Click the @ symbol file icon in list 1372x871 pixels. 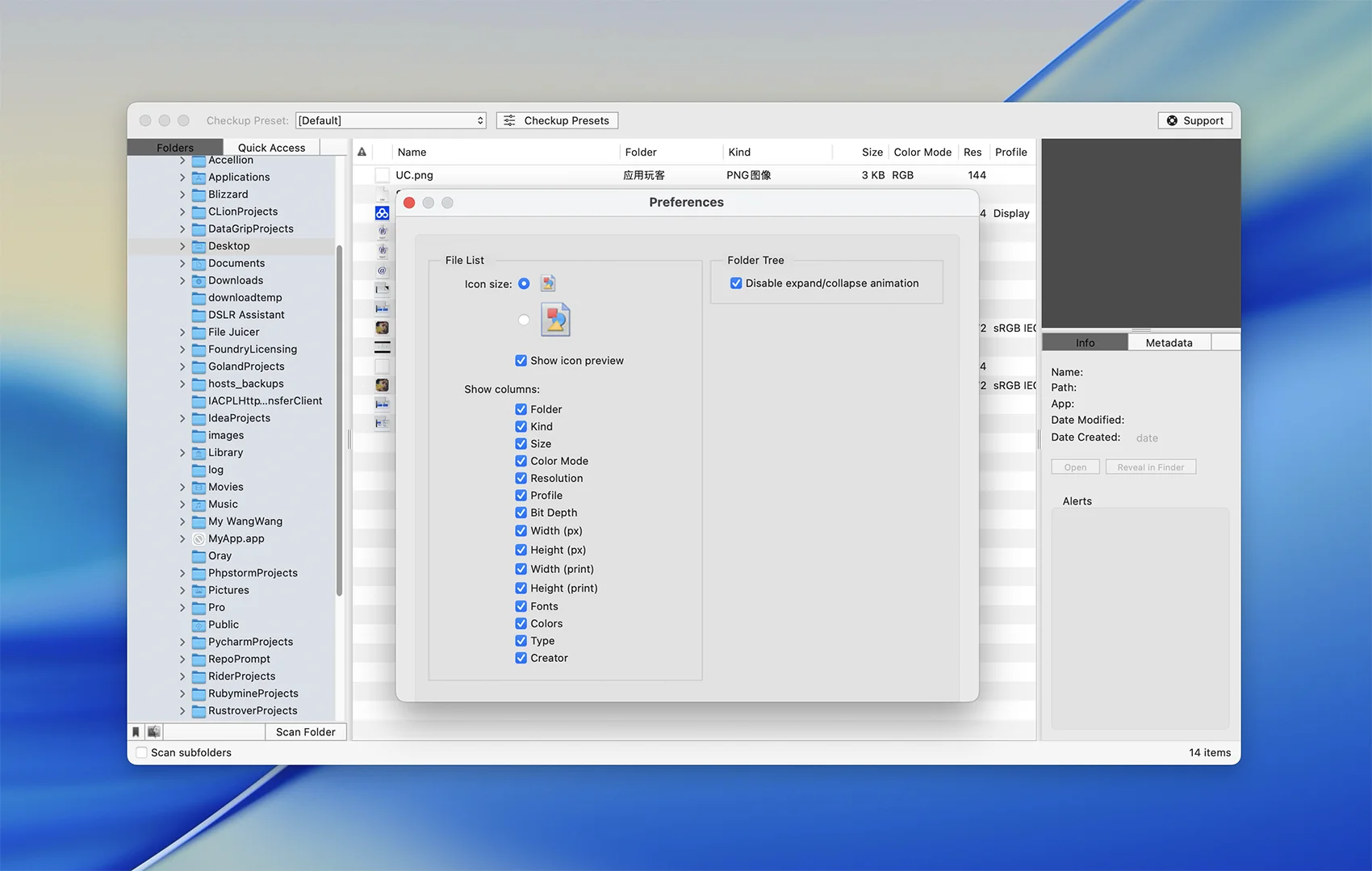(383, 270)
